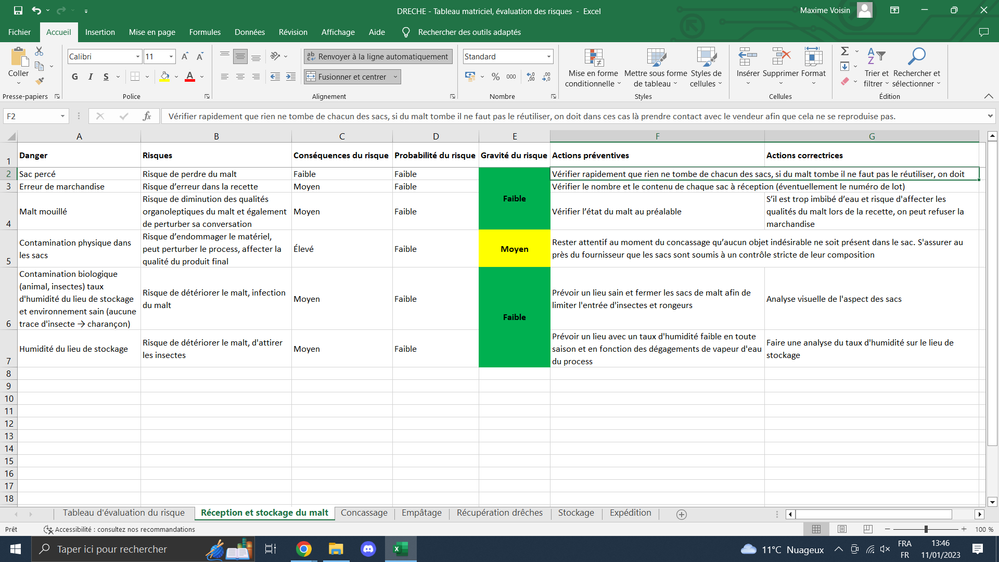Apply thousands separator 000 format
This screenshot has width=999, height=562.
(x=511, y=76)
